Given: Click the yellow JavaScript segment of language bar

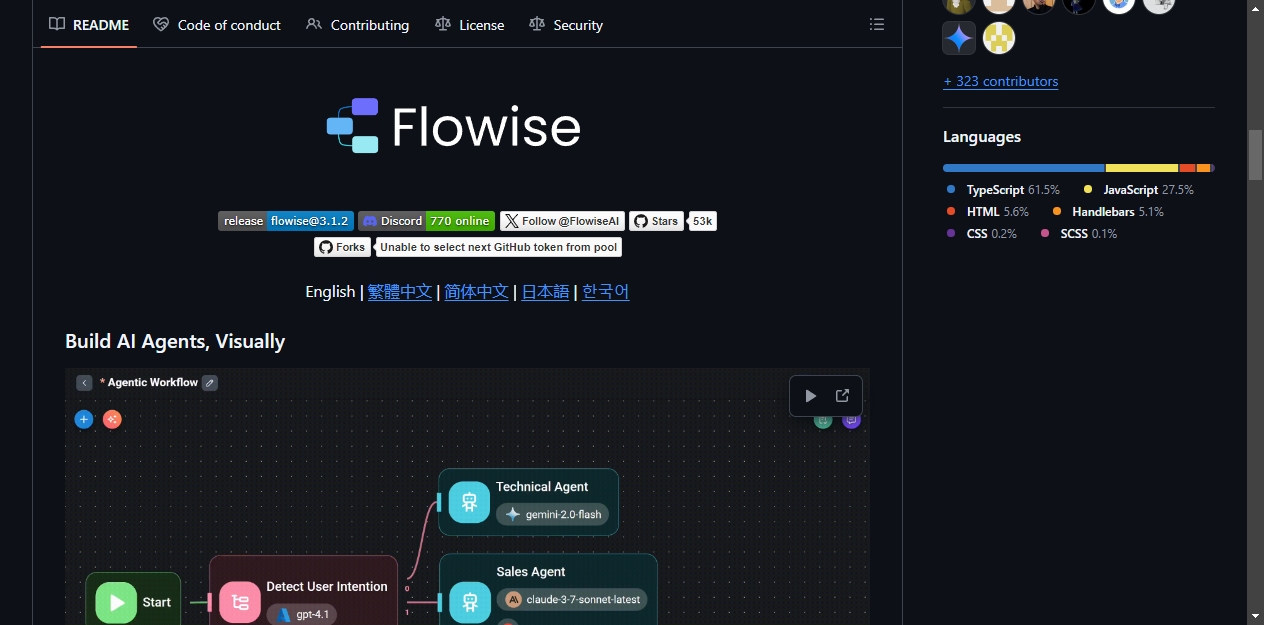Looking at the screenshot, I should pyautogui.click(x=1142, y=168).
